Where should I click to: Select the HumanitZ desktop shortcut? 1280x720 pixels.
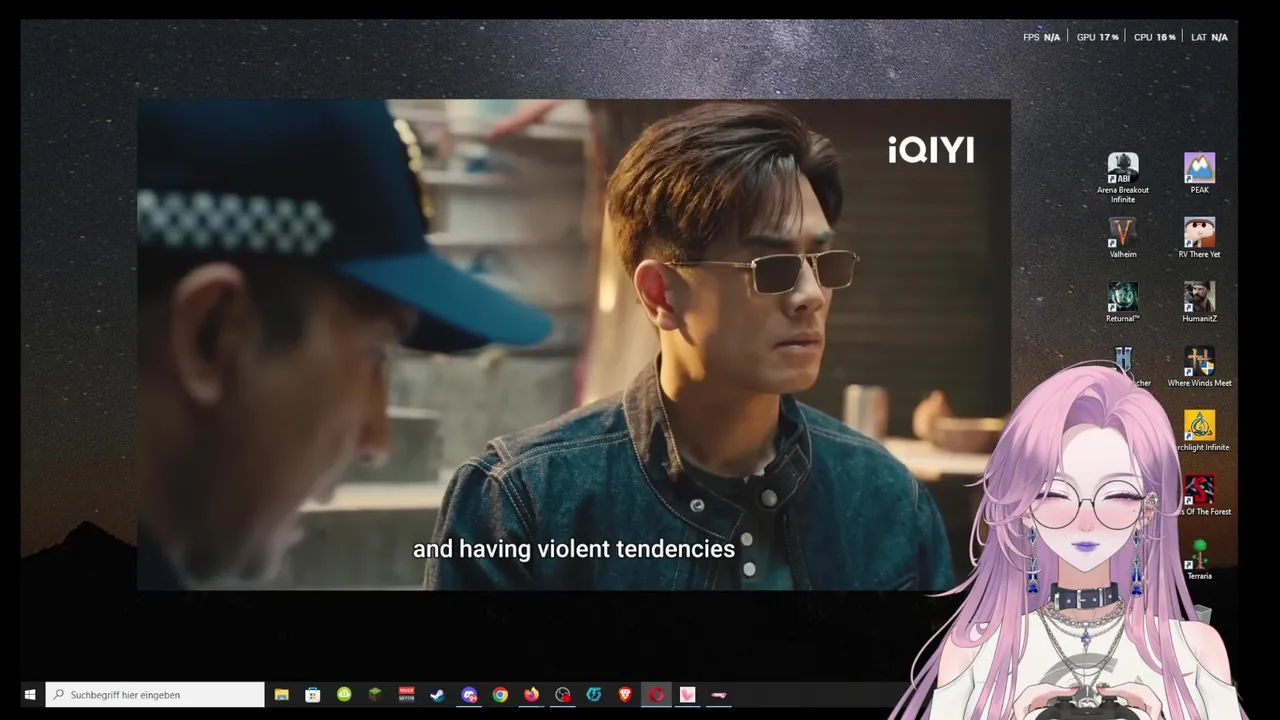point(1199,302)
